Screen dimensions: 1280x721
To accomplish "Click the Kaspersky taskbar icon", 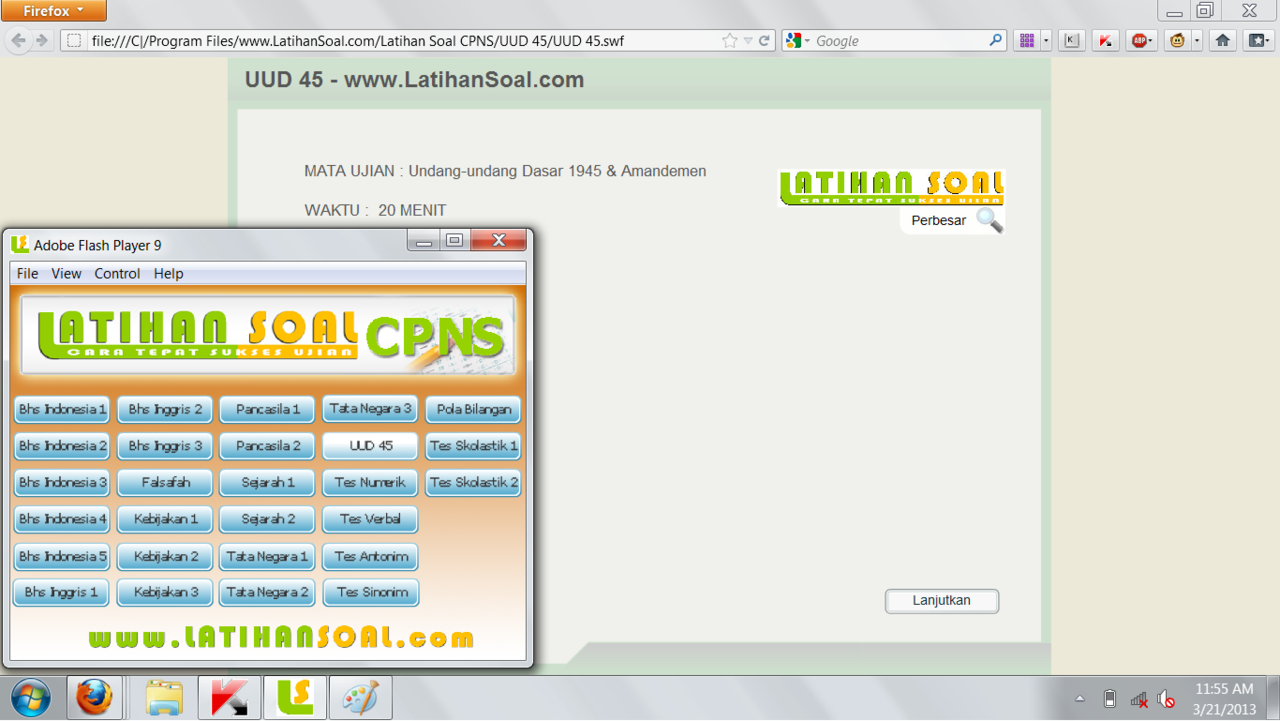I will pos(229,697).
